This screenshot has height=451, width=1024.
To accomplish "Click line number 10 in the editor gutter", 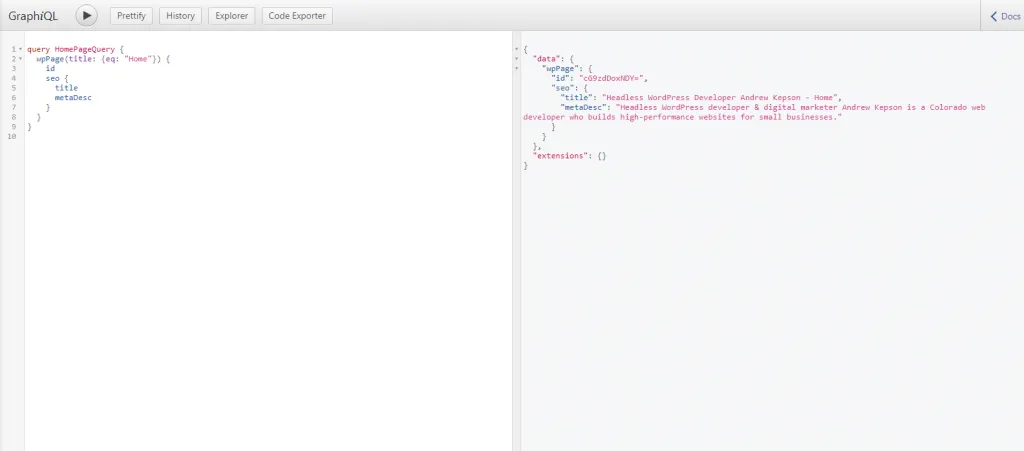I will [11, 137].
